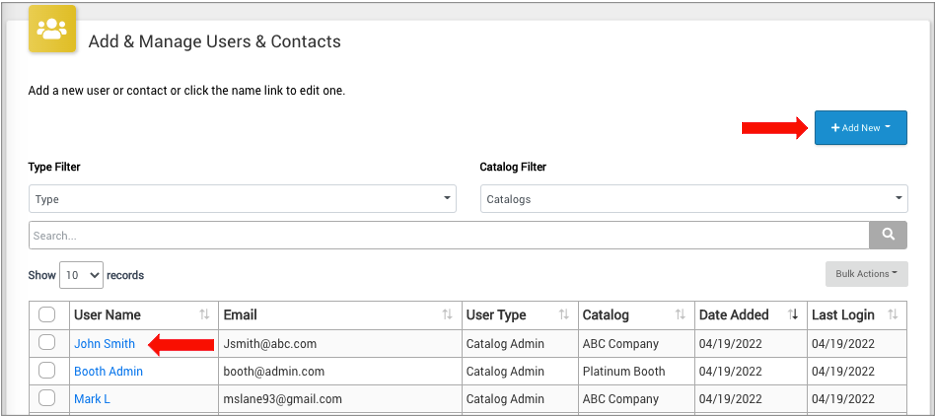Sort by User Name column arrows
This screenshot has height=420, width=938.
tap(204, 315)
